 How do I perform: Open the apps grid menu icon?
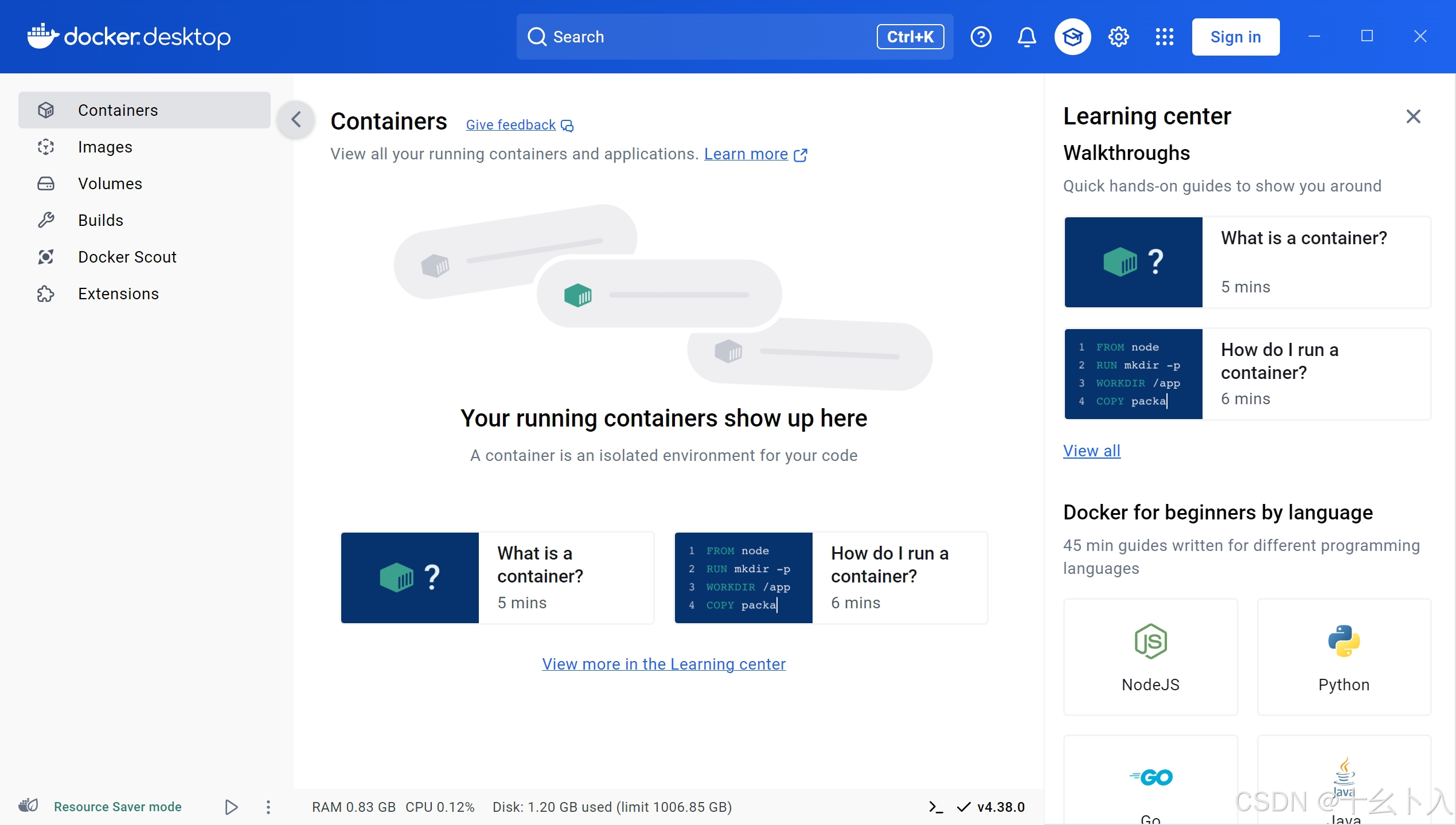pos(1164,37)
